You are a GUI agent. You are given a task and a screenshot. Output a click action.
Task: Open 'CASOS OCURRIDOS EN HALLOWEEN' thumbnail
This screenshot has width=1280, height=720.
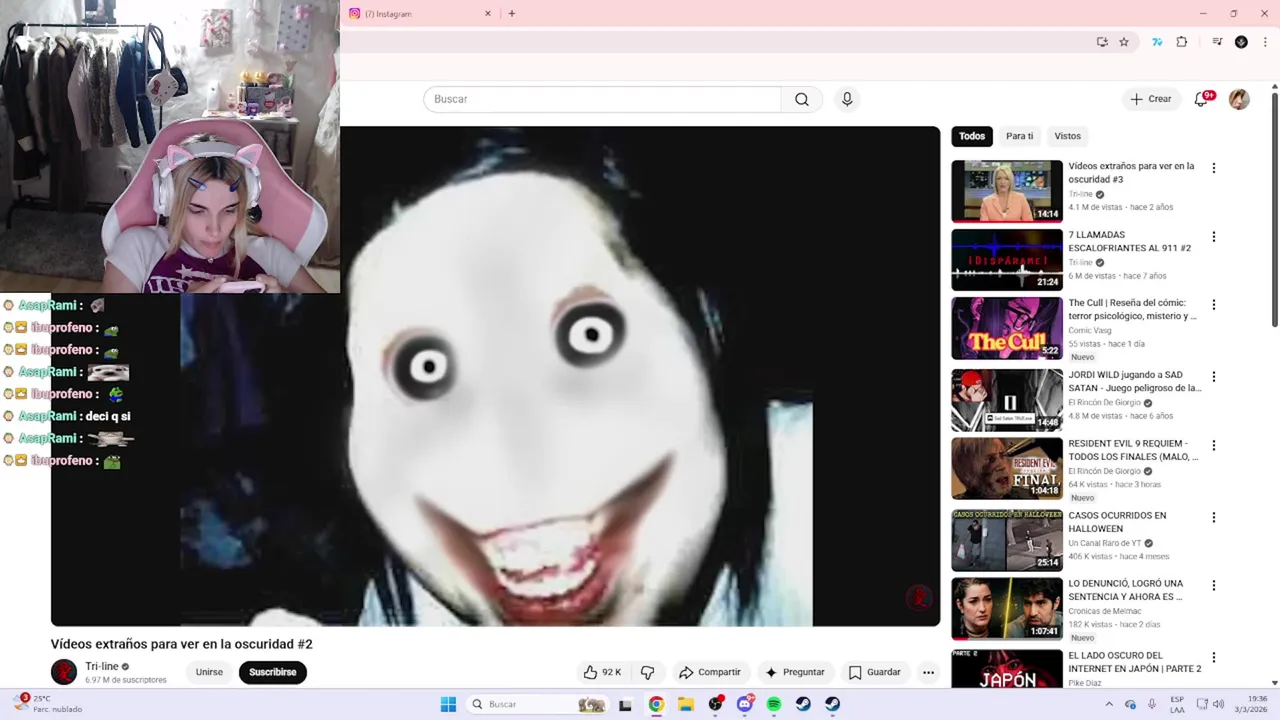coord(1007,540)
